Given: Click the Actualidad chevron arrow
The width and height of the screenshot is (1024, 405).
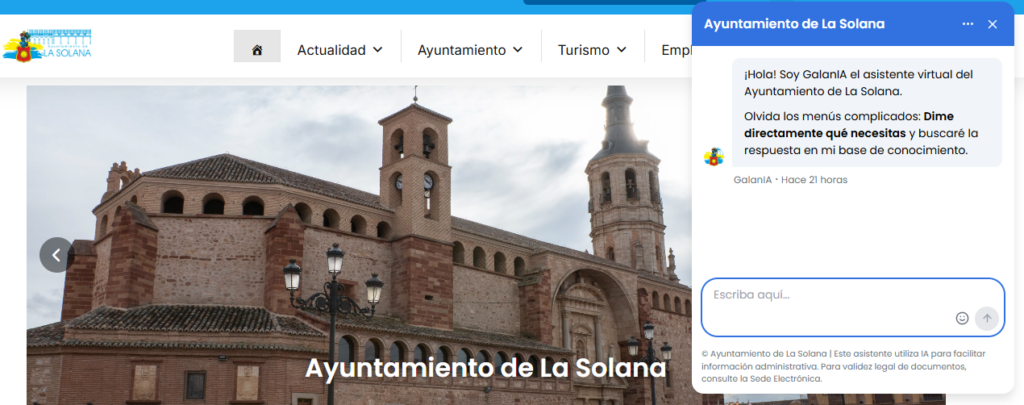Looking at the screenshot, I should (377, 50).
